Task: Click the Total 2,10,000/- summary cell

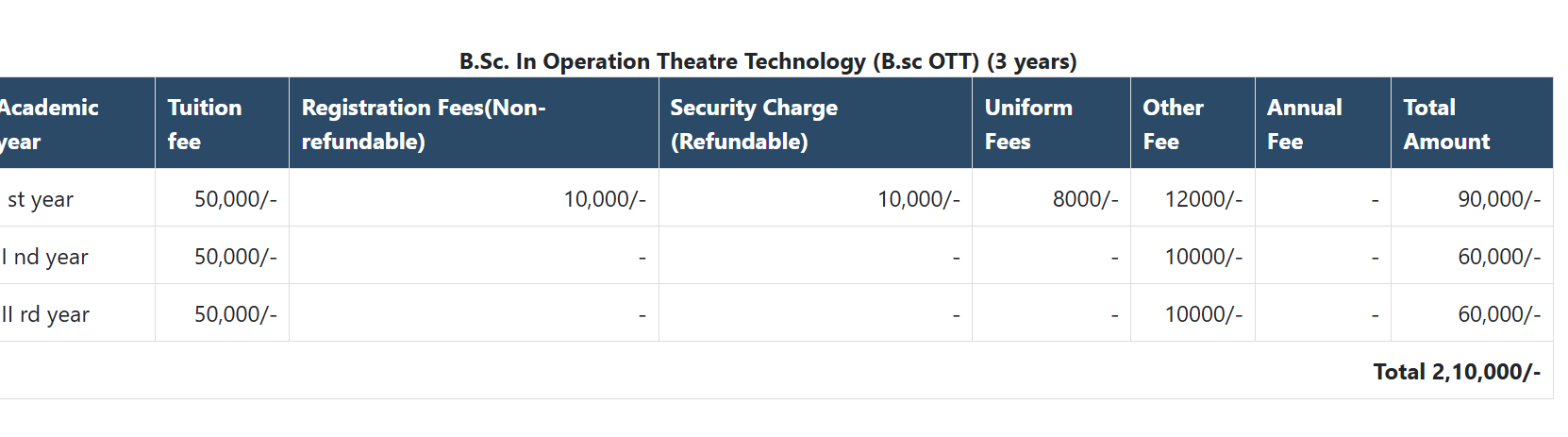Action: coord(1456,372)
